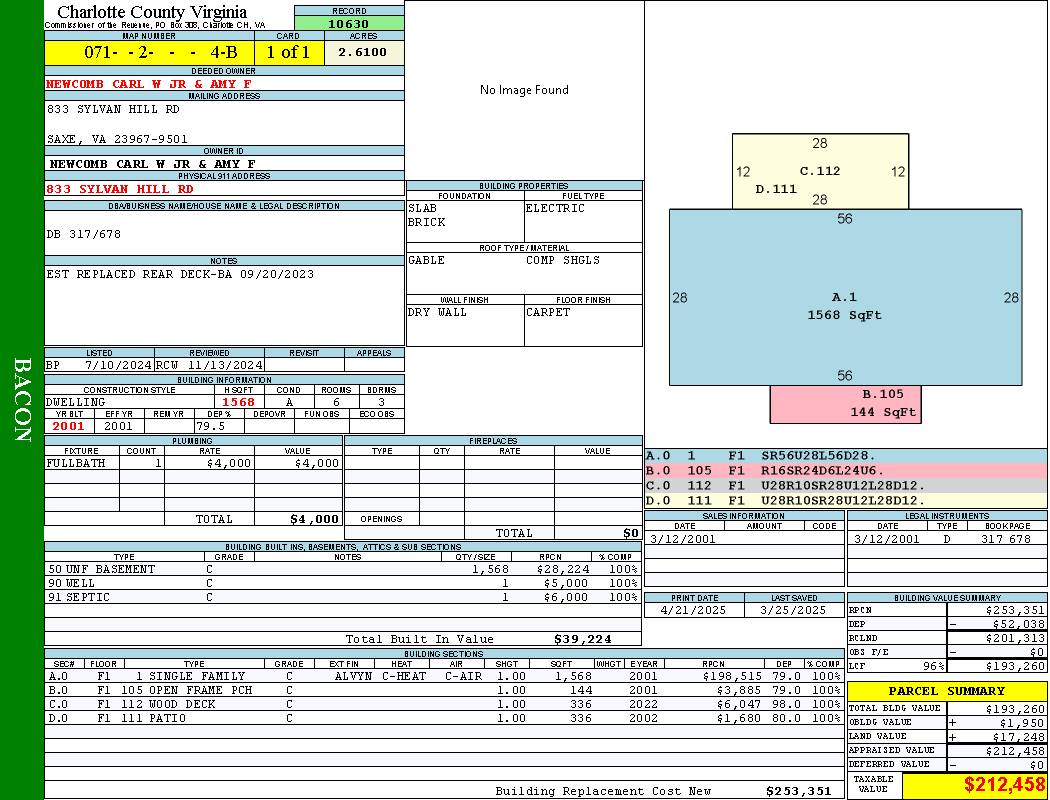
Task: Click the red taxable value amount
Action: point(1004,785)
